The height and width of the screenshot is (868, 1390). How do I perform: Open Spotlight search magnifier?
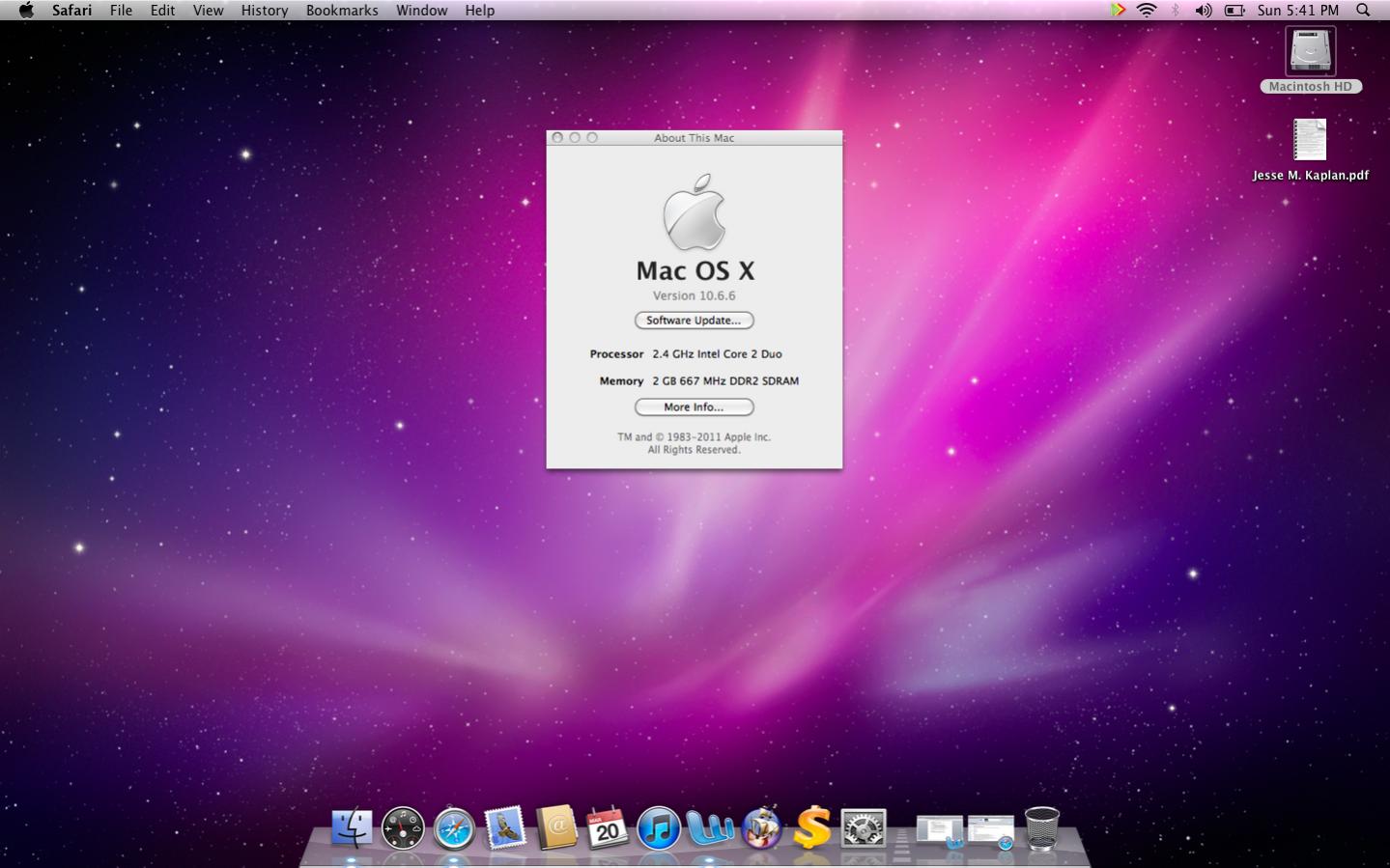point(1363,10)
